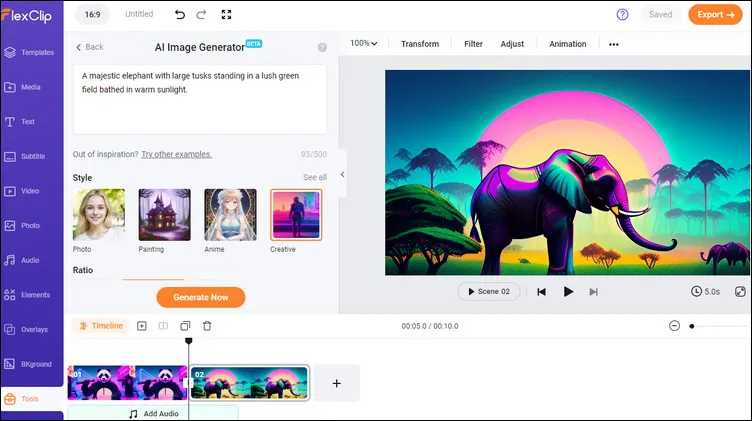Click the timeline playhead marker
752x421 pixels.
click(188, 341)
